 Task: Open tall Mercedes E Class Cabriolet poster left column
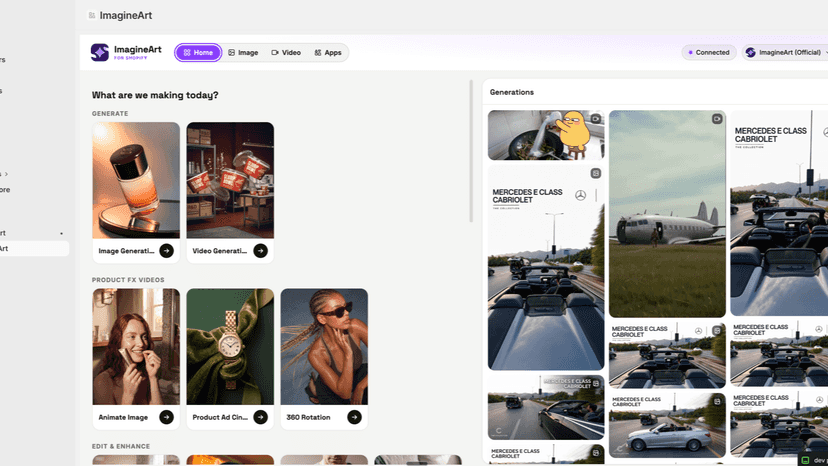tap(546, 267)
